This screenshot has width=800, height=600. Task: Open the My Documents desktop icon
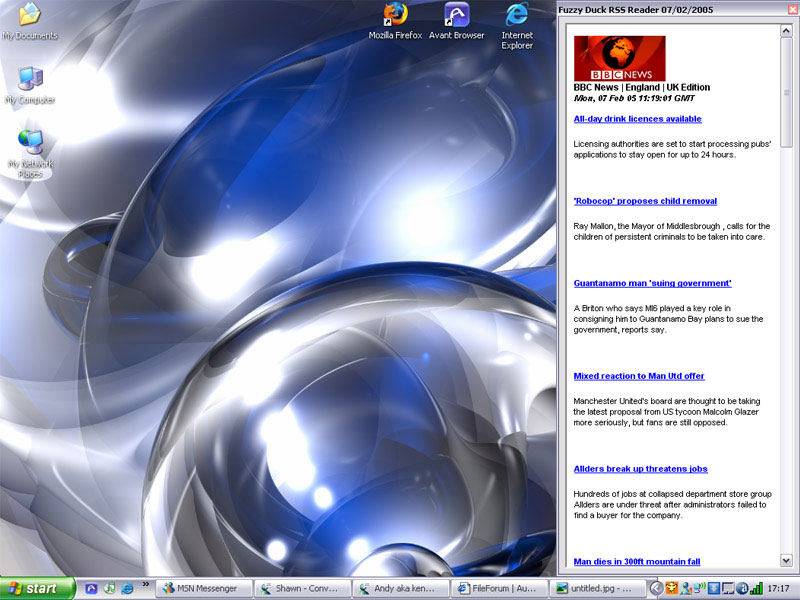pos(30,20)
